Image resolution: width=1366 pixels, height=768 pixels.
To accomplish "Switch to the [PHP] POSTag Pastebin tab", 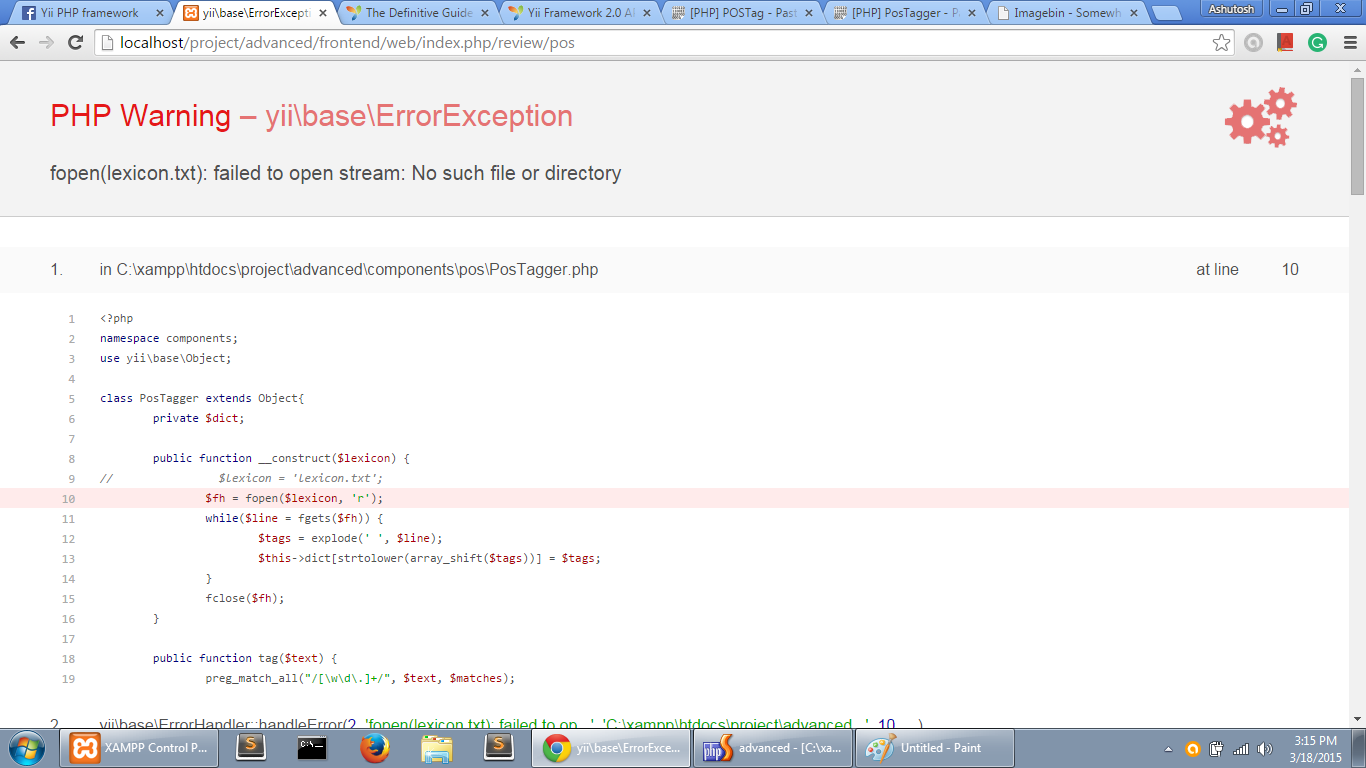I will [743, 13].
